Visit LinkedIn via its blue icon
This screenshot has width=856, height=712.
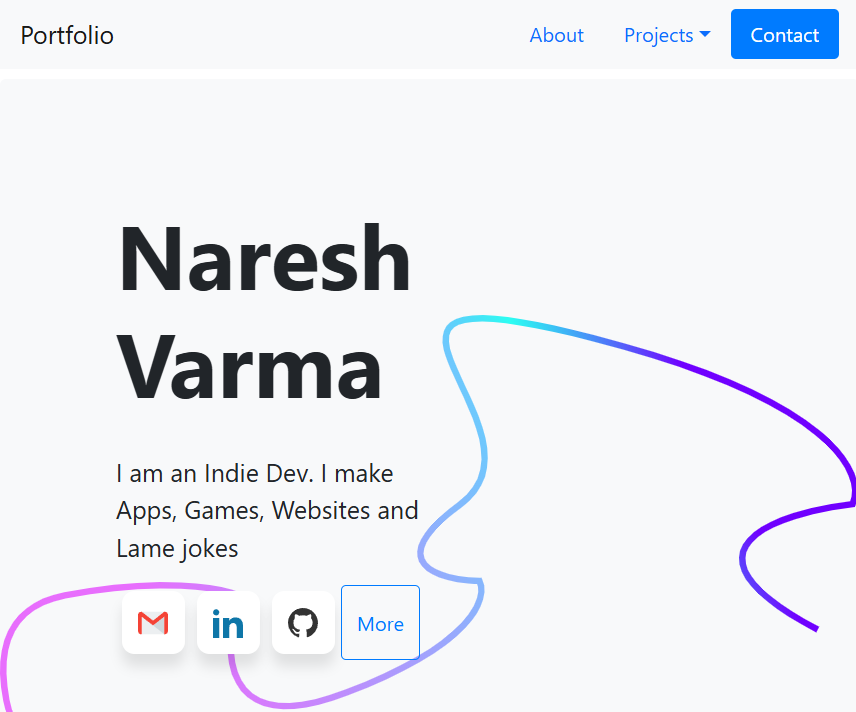[228, 622]
